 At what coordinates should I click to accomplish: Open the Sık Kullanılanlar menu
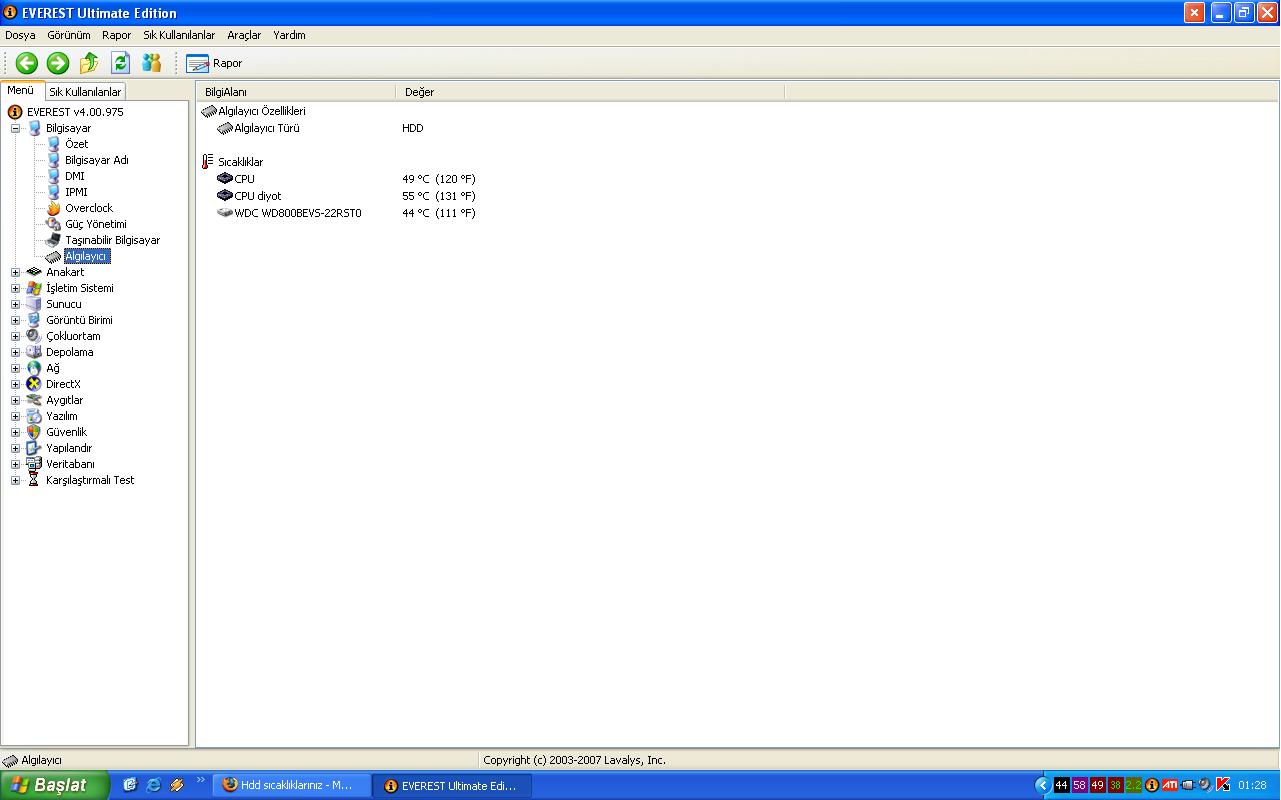(179, 35)
